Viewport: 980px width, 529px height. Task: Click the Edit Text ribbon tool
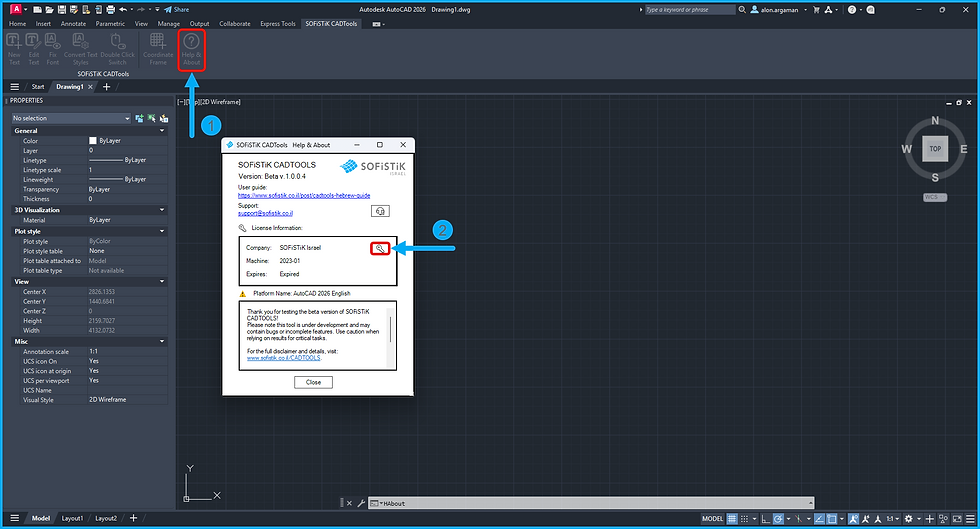[34, 49]
